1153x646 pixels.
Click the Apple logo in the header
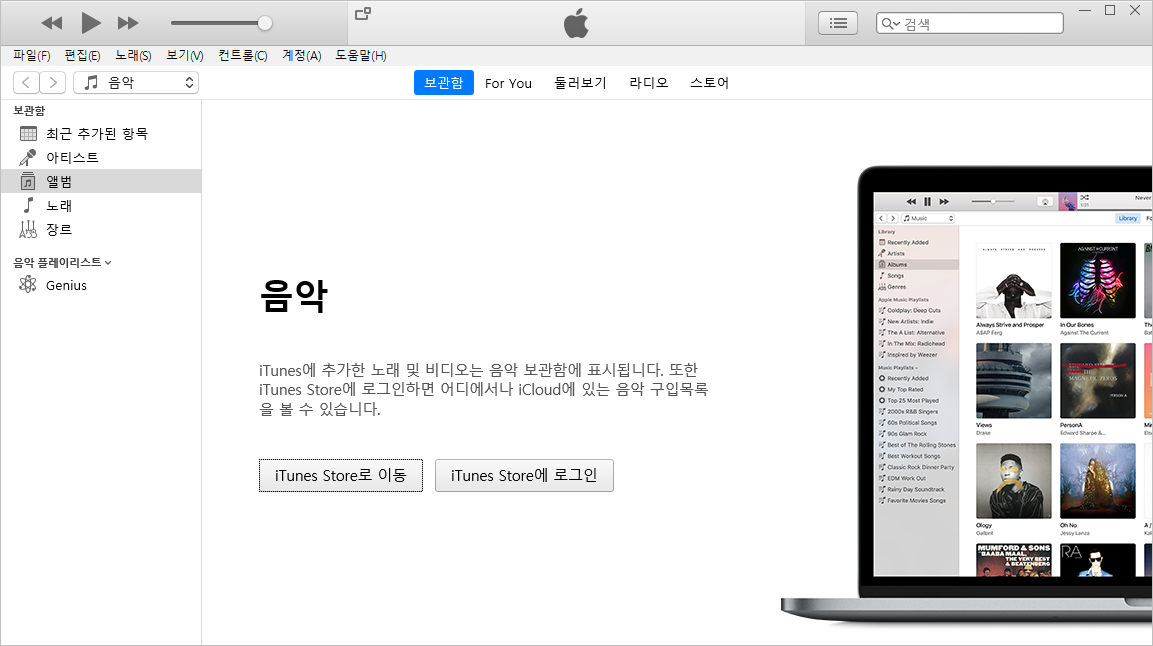point(576,23)
